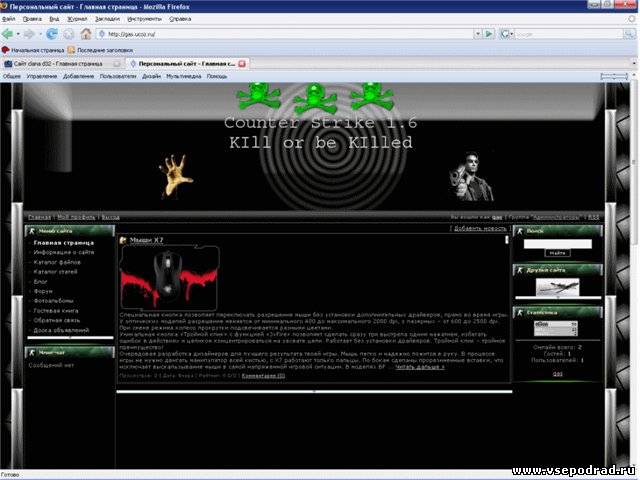
Task: Click the Главная link in the top nav
Action: (40, 218)
